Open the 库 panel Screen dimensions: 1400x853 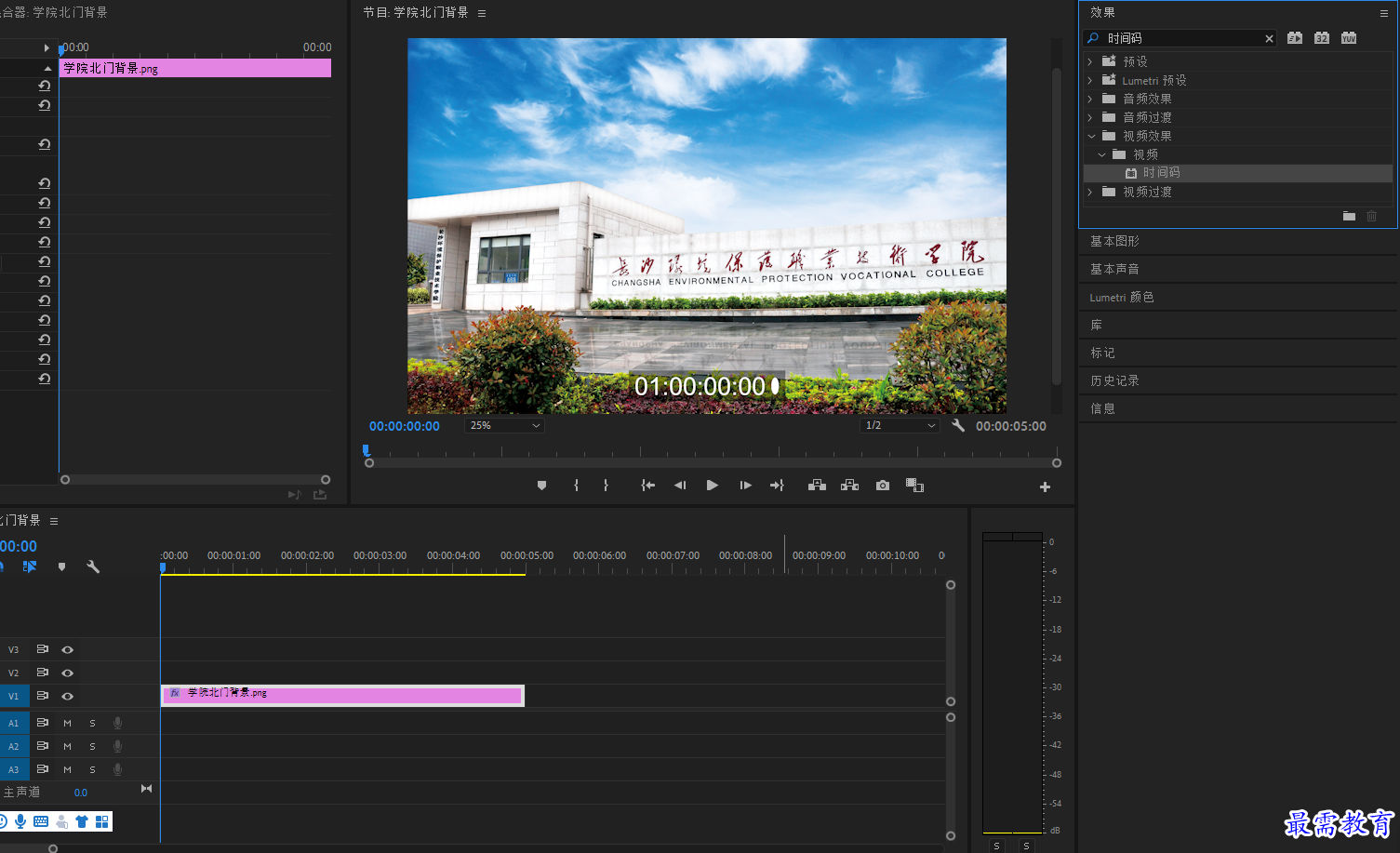1096,325
